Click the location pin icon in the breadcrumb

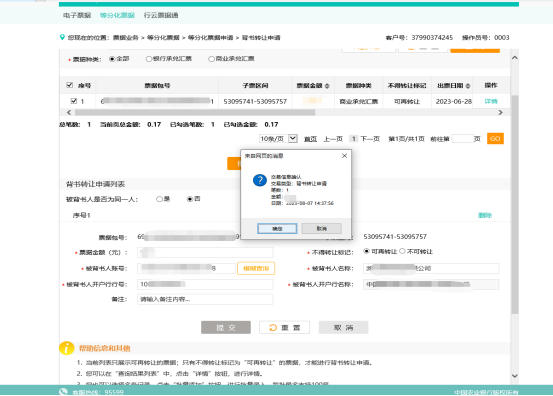[62, 37]
